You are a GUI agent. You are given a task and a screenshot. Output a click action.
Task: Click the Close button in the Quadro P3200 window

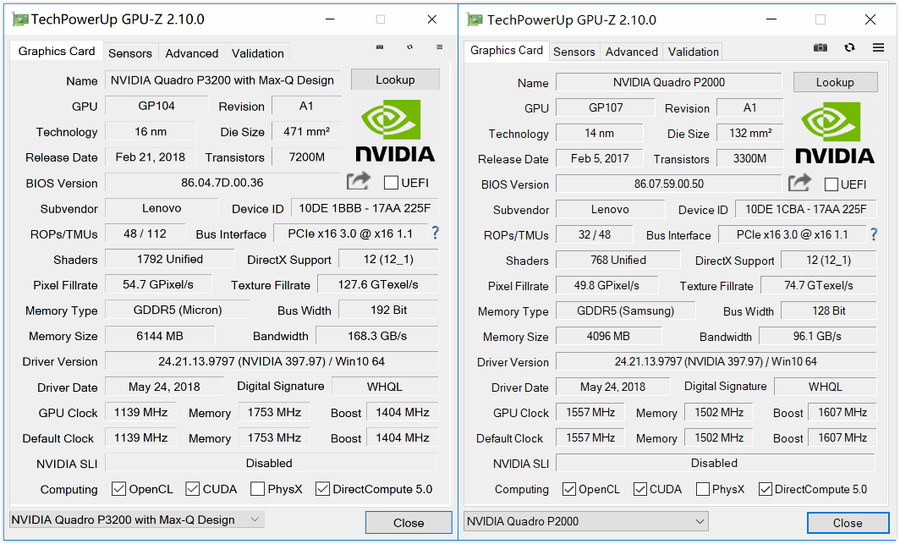click(408, 522)
